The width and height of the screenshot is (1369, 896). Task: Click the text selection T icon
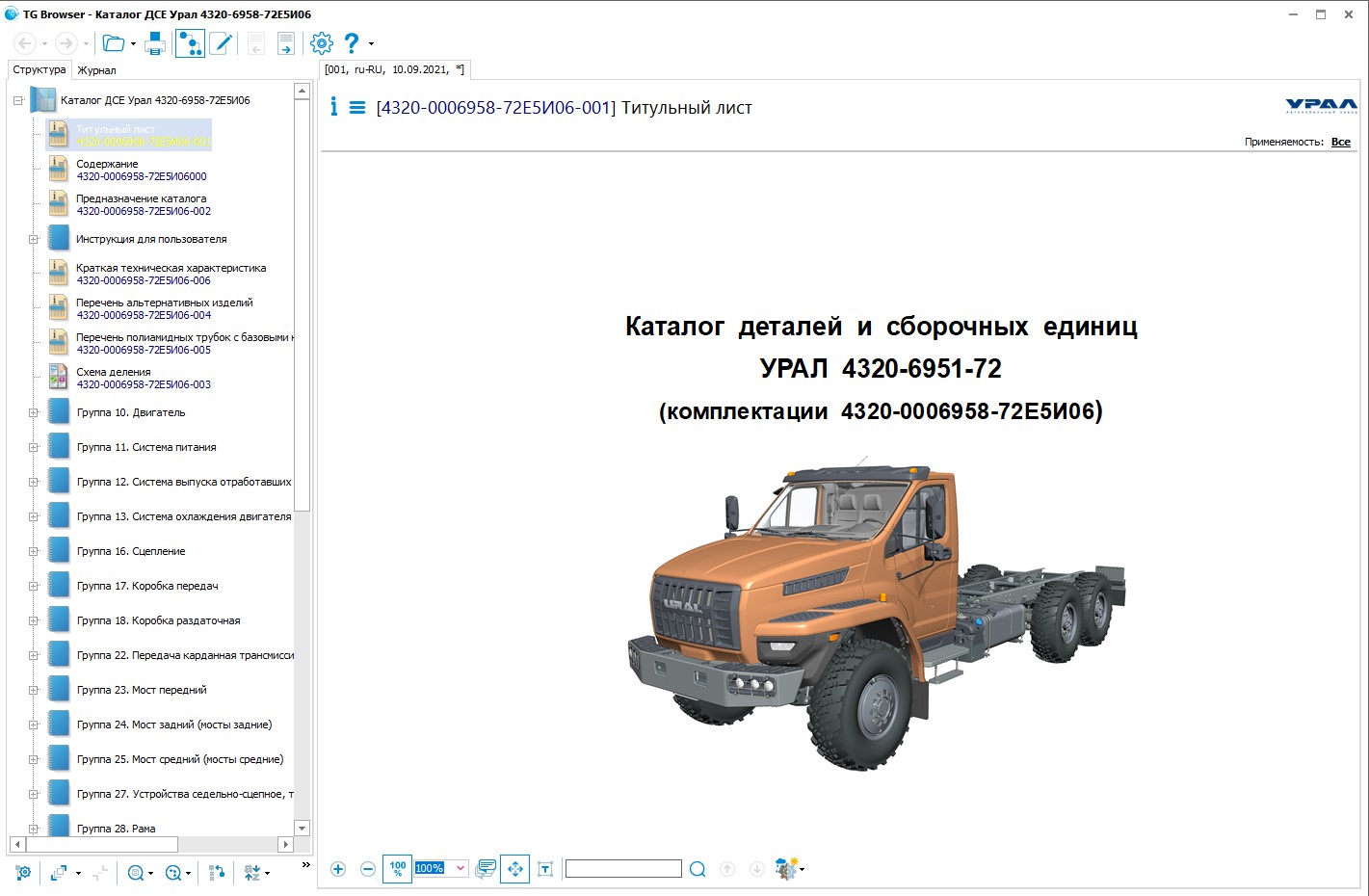pos(545,869)
